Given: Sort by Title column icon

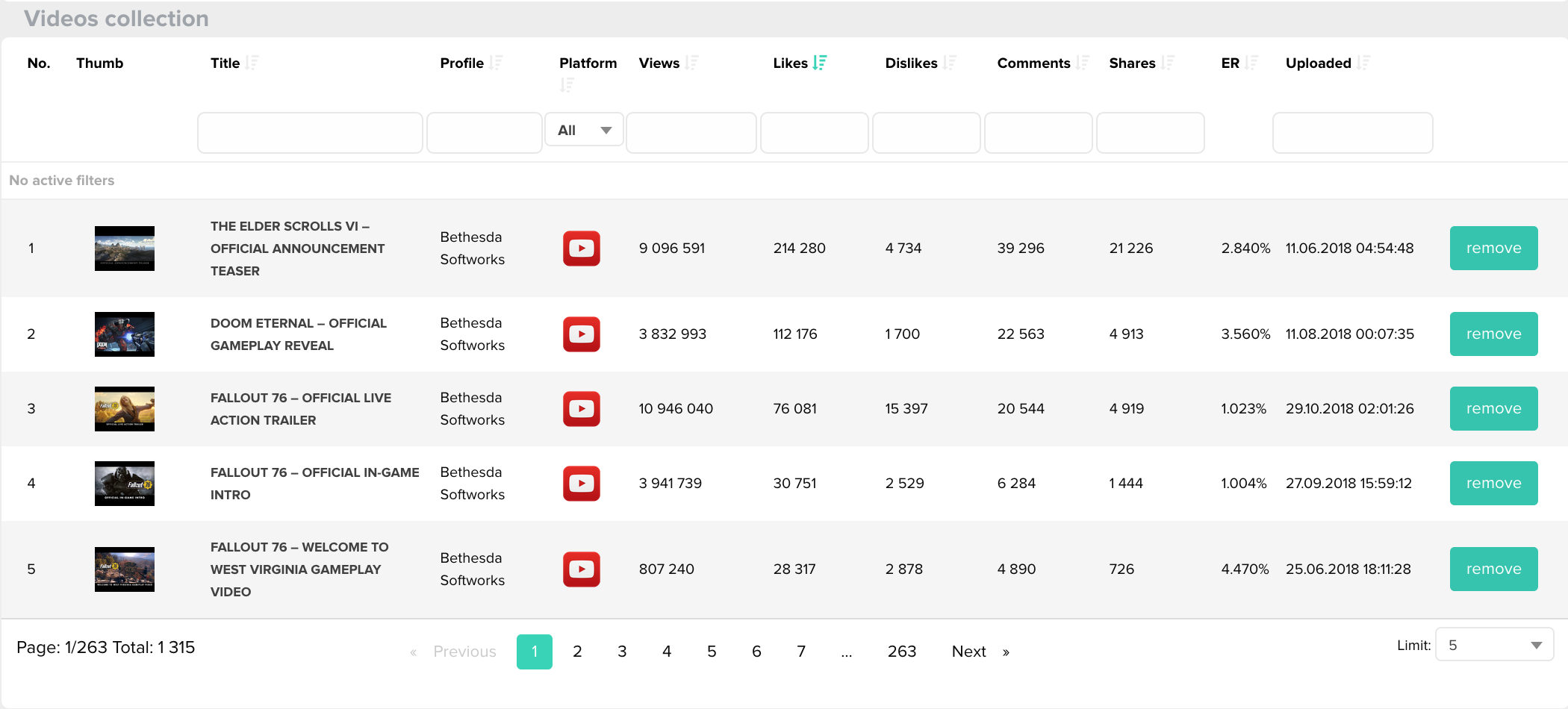Looking at the screenshot, I should [252, 63].
